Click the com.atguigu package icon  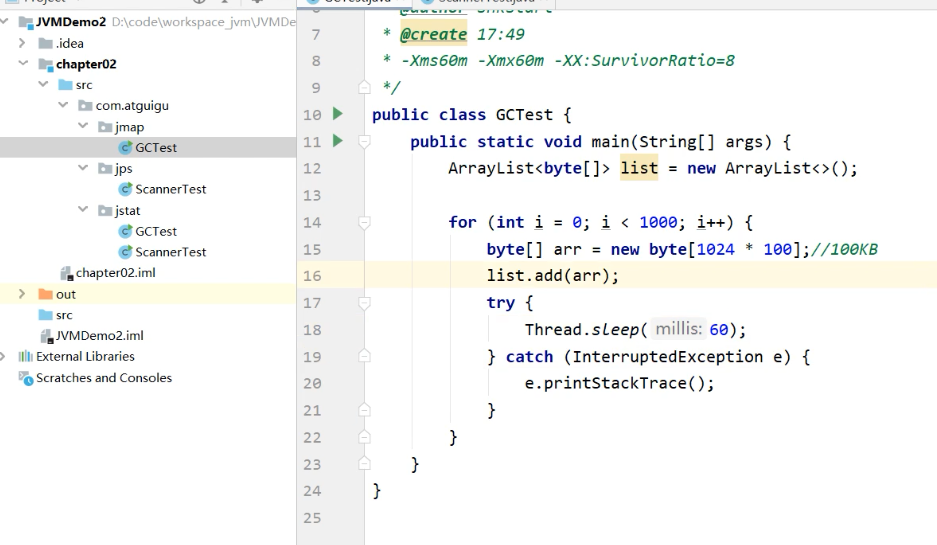85,106
